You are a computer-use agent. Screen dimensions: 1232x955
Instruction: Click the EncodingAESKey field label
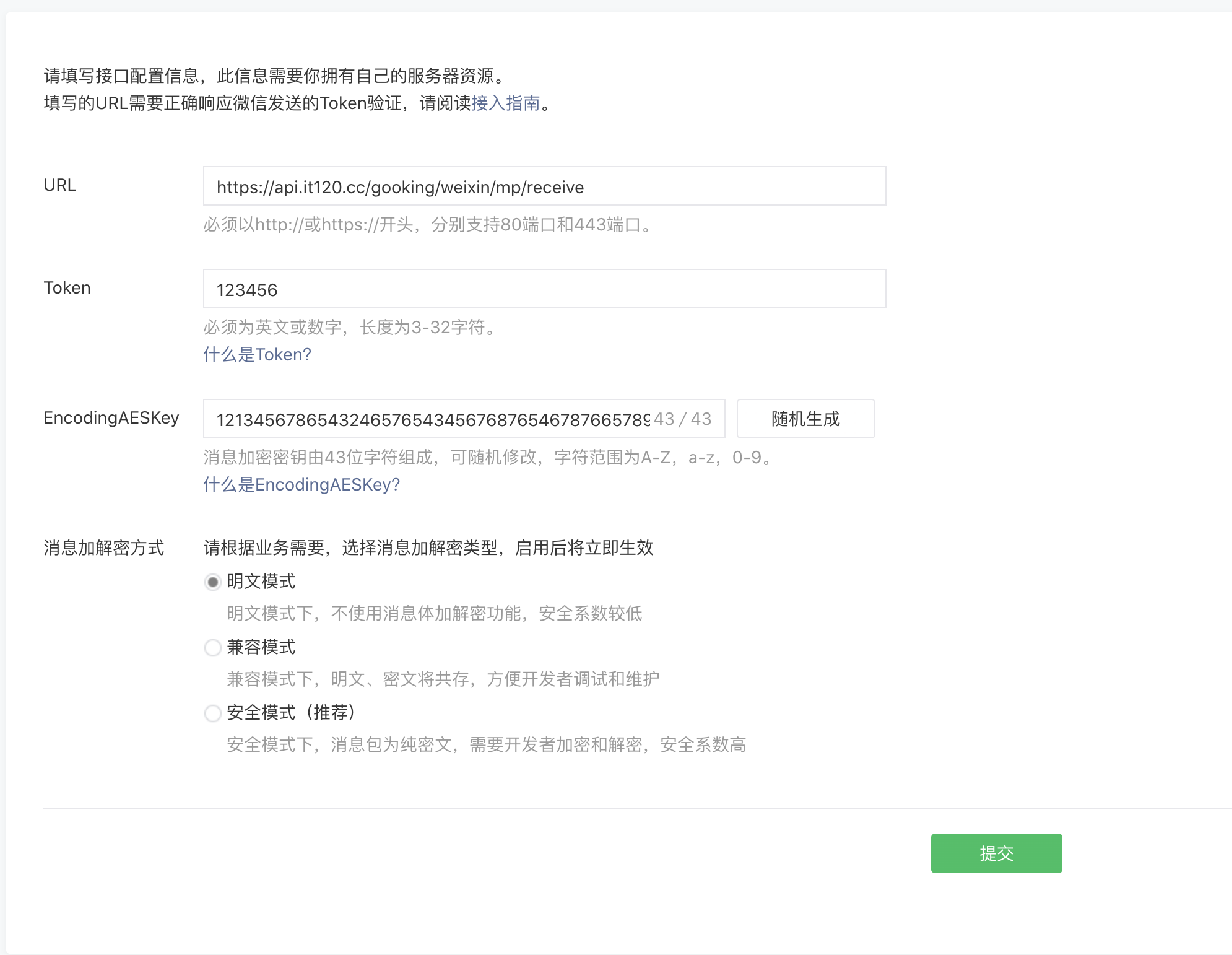click(x=111, y=418)
